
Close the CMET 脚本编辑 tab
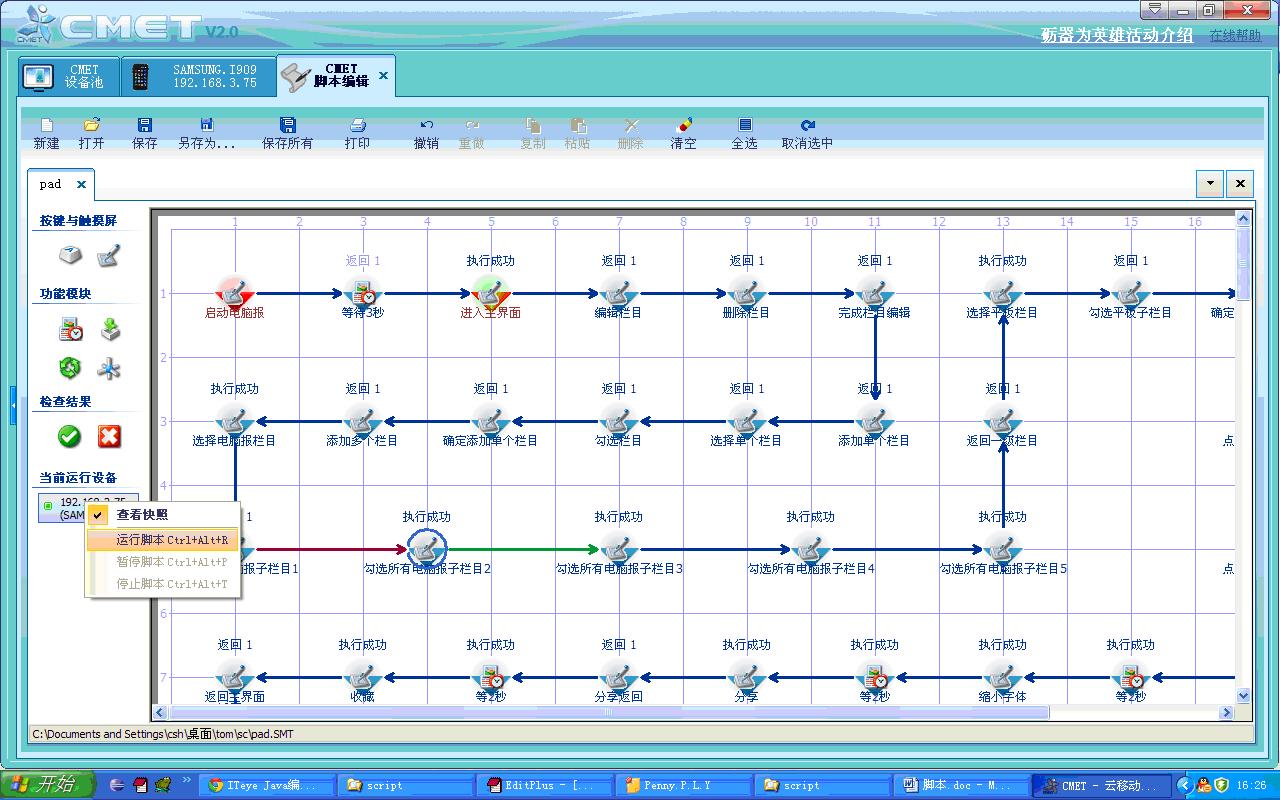pos(383,75)
